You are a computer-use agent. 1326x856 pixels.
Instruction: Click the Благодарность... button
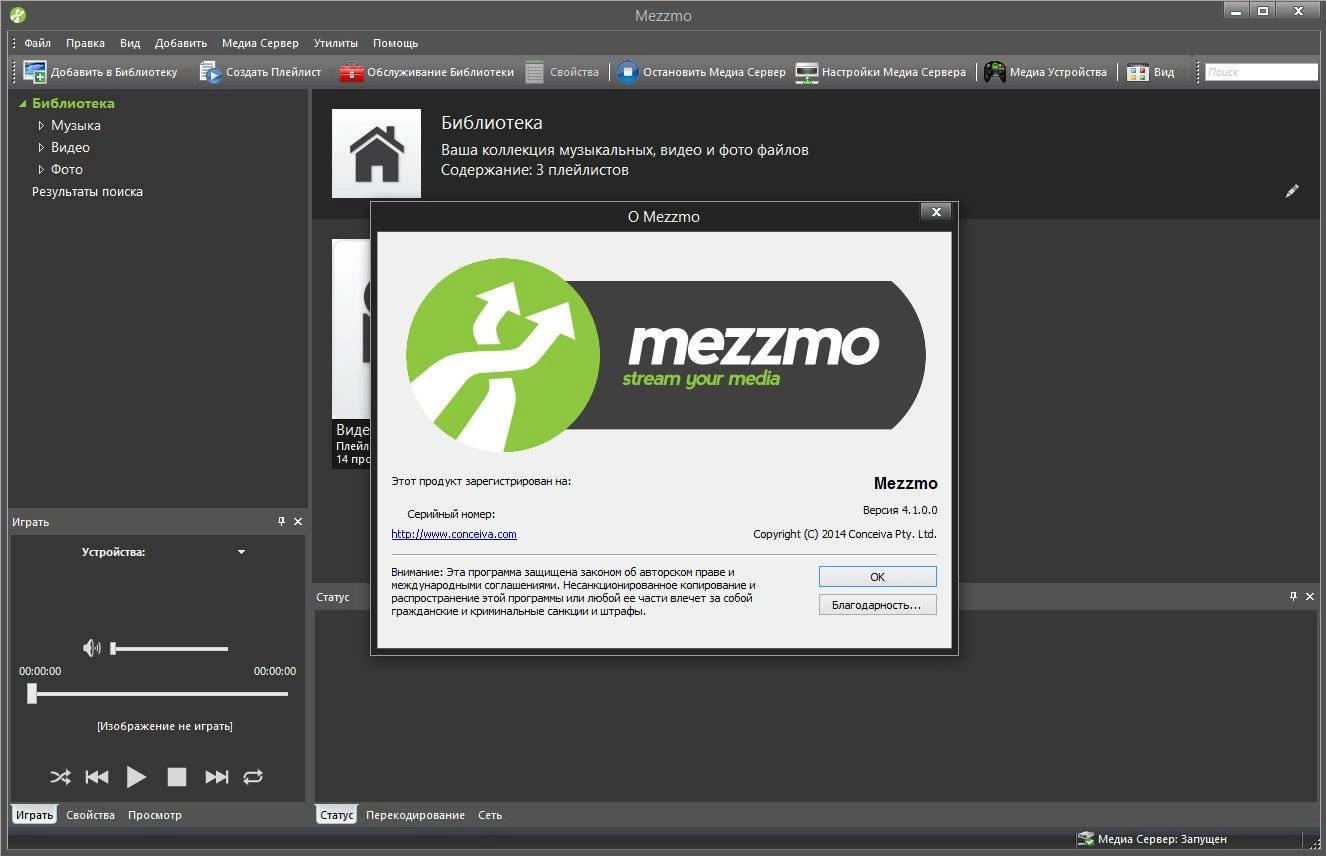(877, 605)
